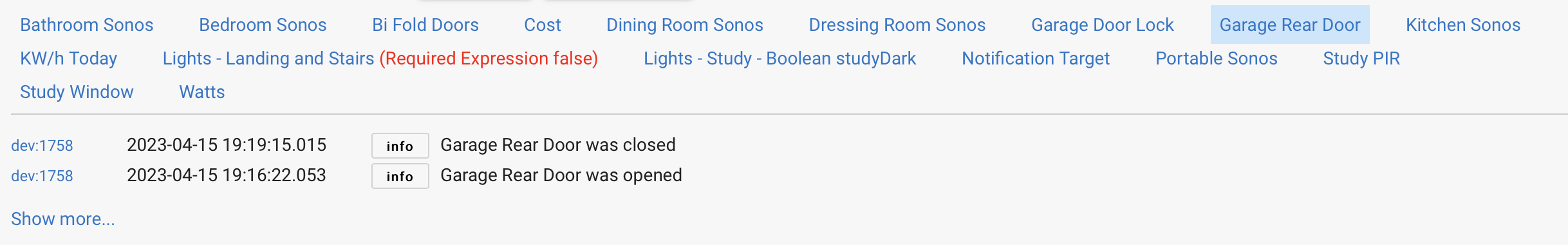This screenshot has height=245, width=1568.
Task: Select Dressing Room Sonos filter
Action: (x=897, y=25)
